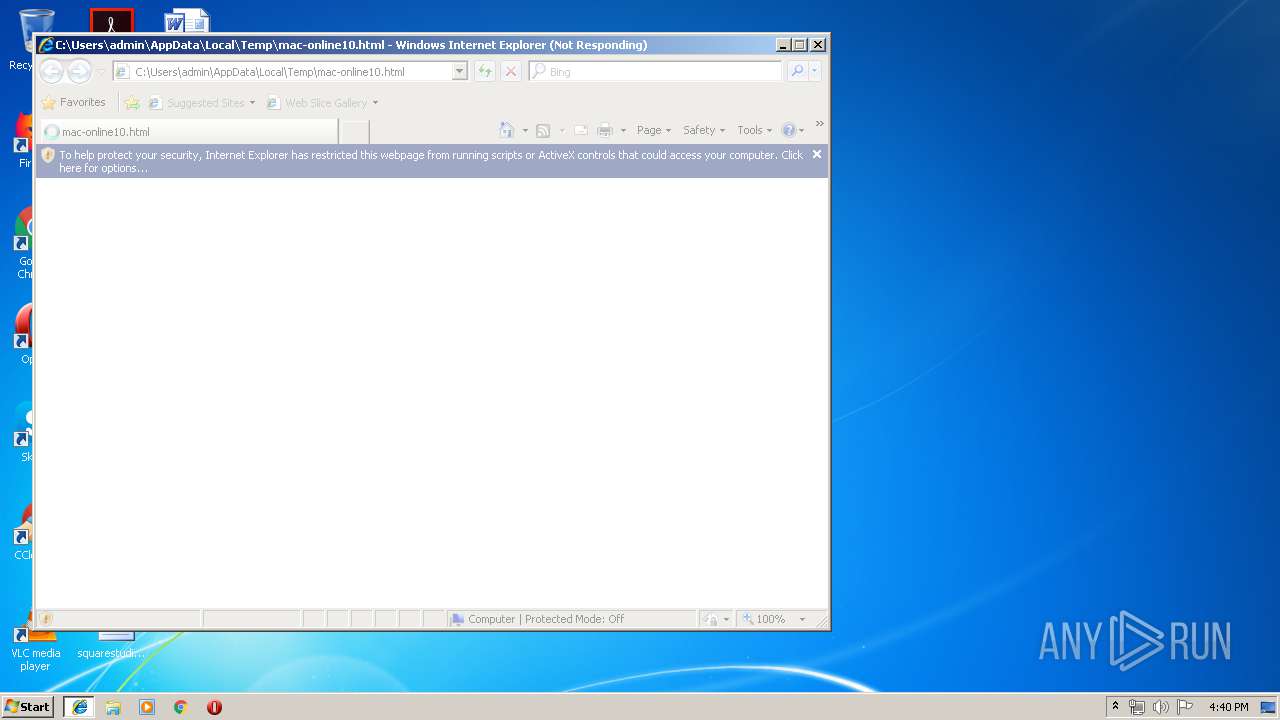The height and width of the screenshot is (720, 1280).
Task: Open the Safety menu
Action: pyautogui.click(x=704, y=130)
